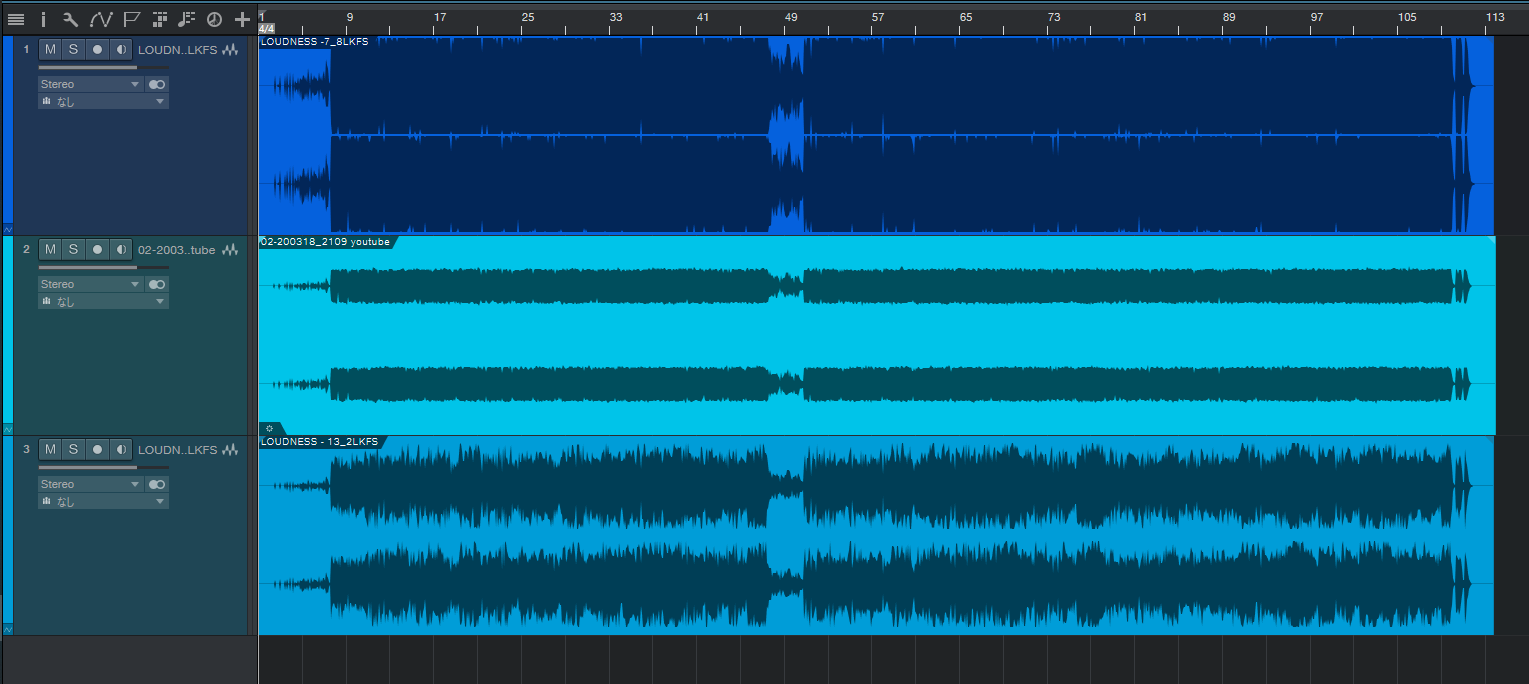The width and height of the screenshot is (1529, 684).
Task: Select track 1 name LOUDN..LKFS
Action: click(x=177, y=50)
